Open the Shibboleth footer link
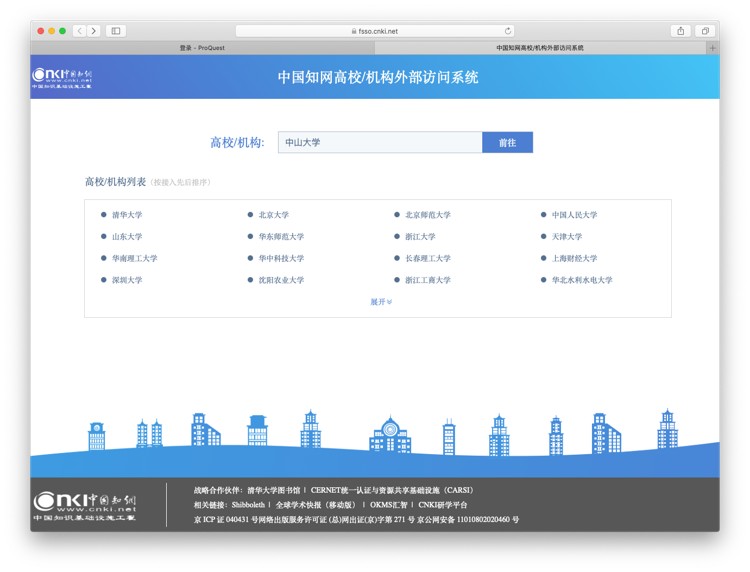The image size is (750, 572). coord(248,505)
